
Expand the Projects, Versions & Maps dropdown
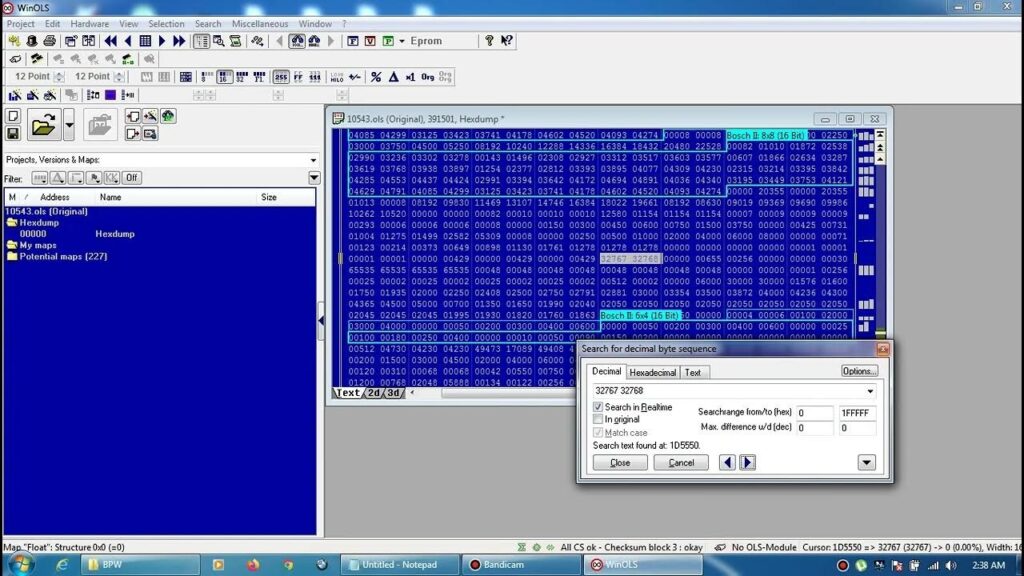313,160
